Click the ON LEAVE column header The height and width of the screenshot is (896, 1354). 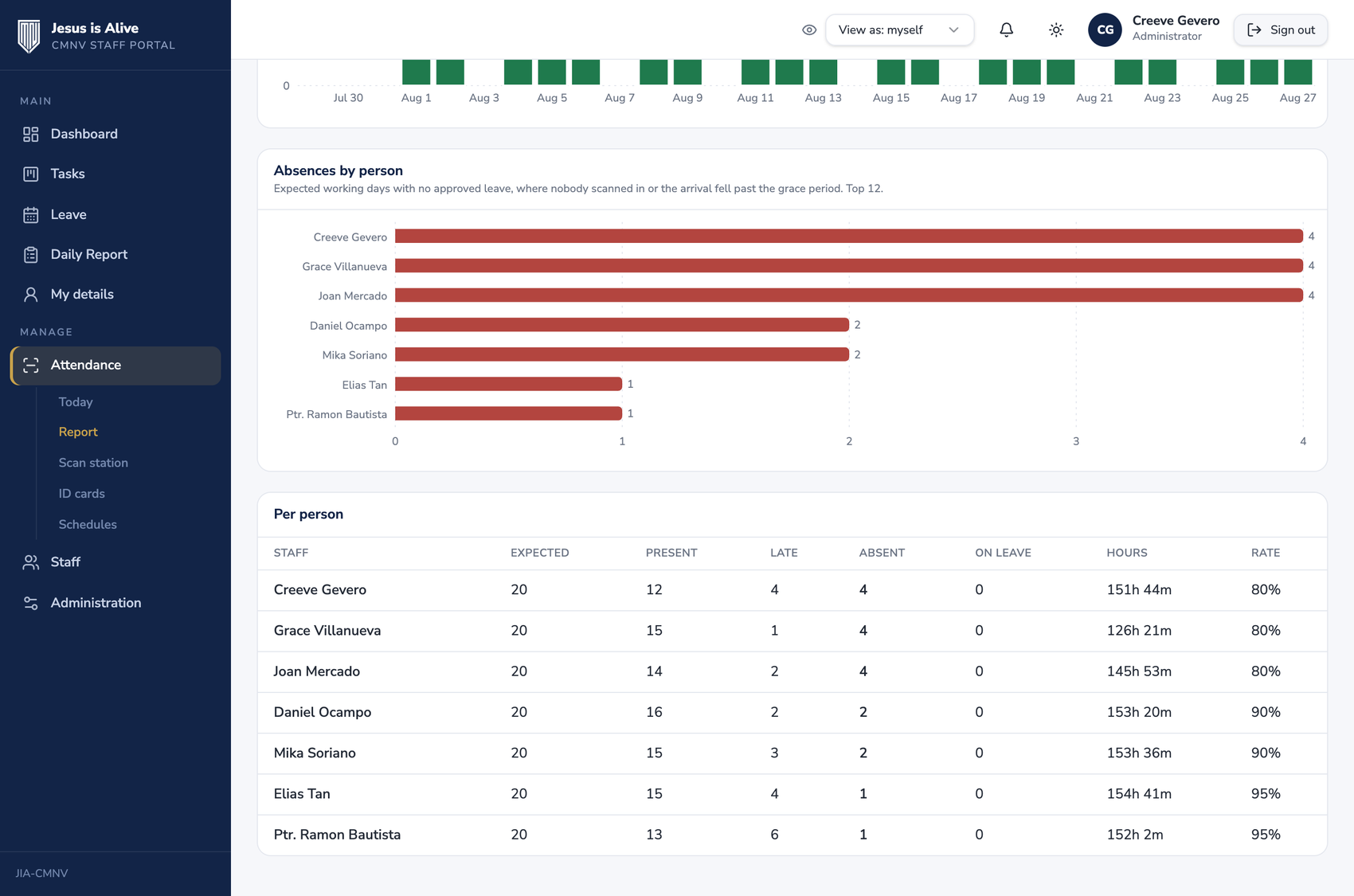1003,553
